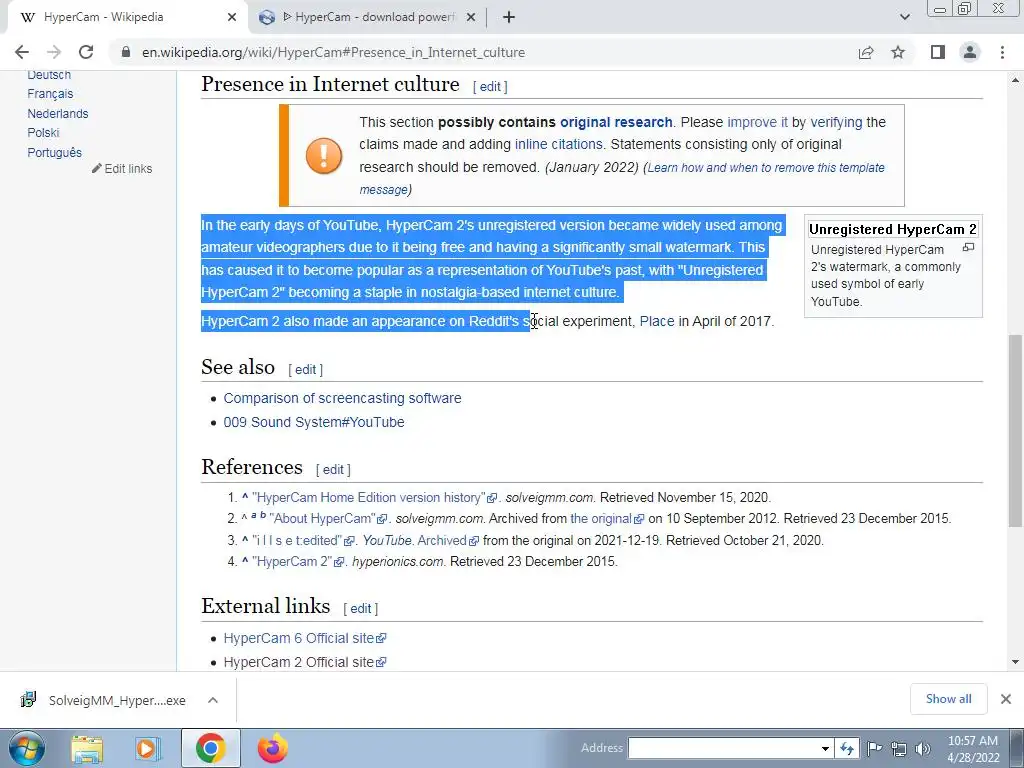The width and height of the screenshot is (1024, 768).
Task: Open File Explorer from taskbar
Action: click(x=87, y=748)
